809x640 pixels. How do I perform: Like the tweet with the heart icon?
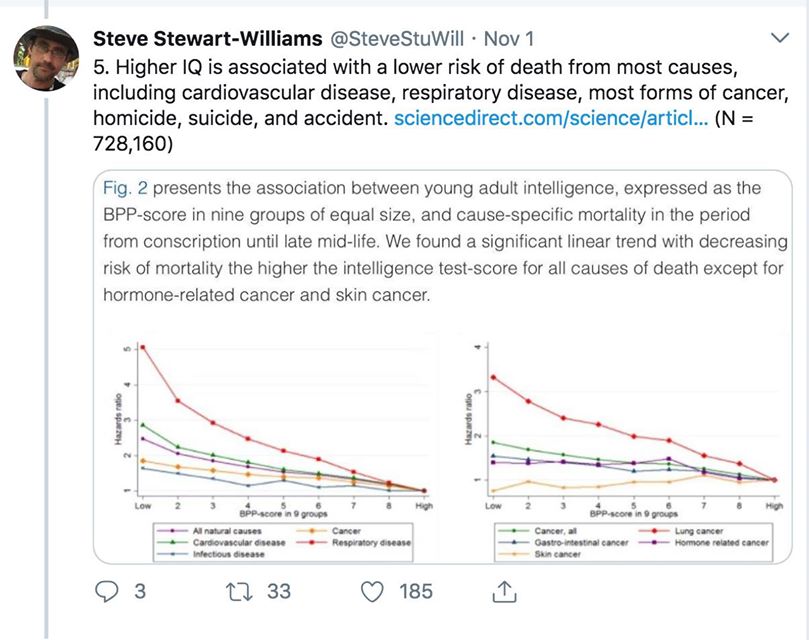coord(373,591)
